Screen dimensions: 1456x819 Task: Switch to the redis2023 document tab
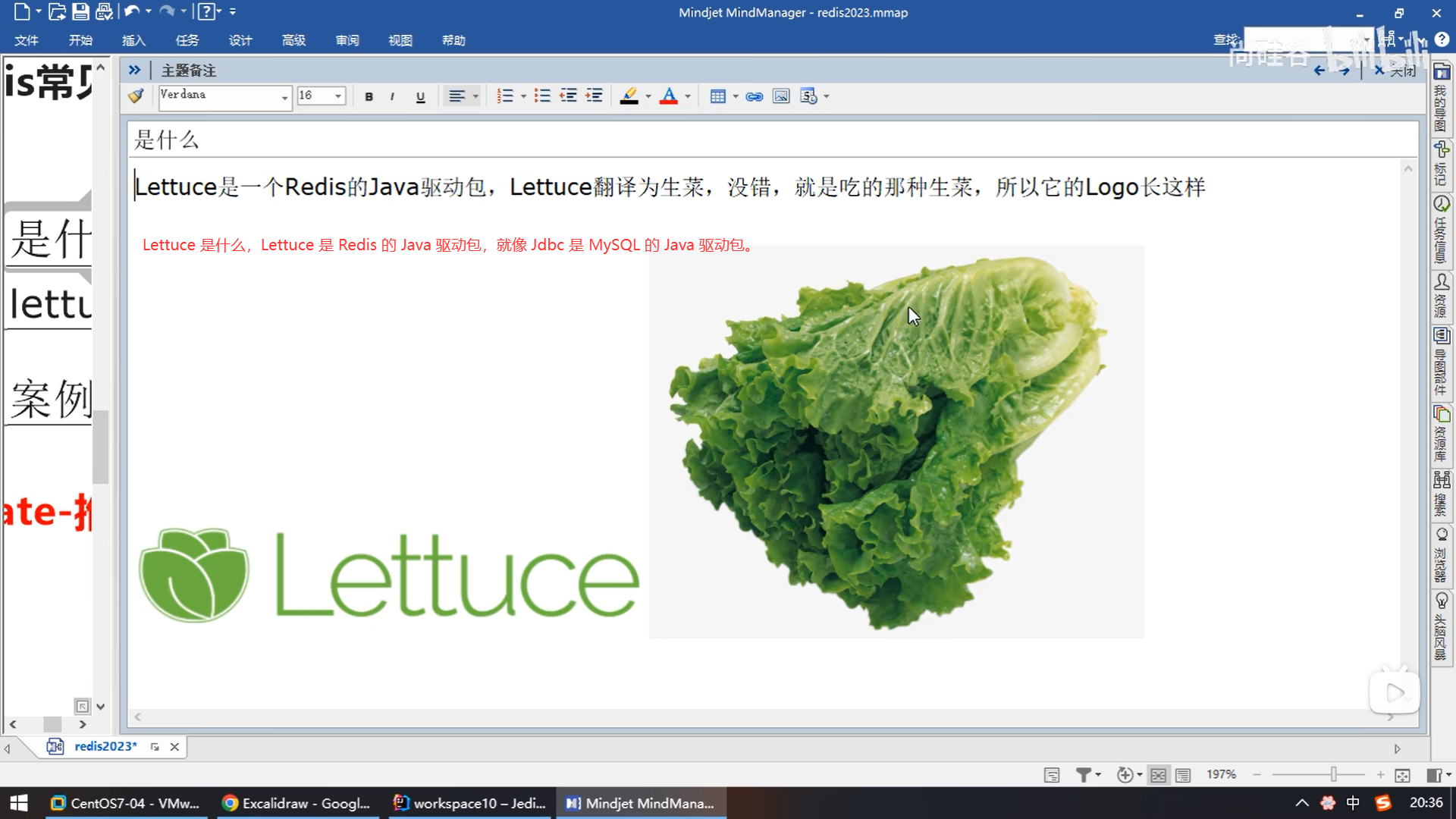tap(105, 746)
